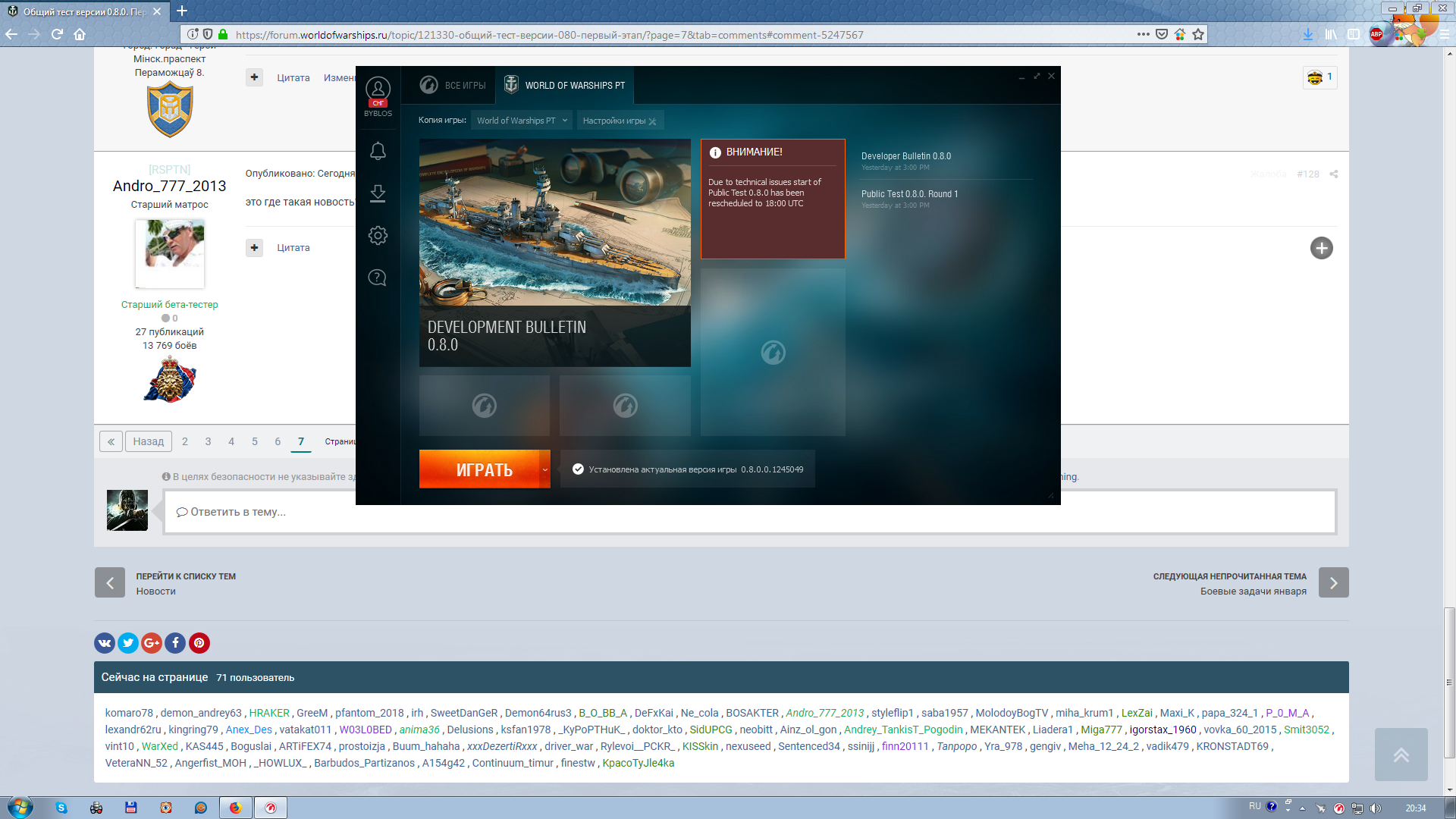The width and height of the screenshot is (1456, 819).
Task: Reload the forum page
Action: 57,34
